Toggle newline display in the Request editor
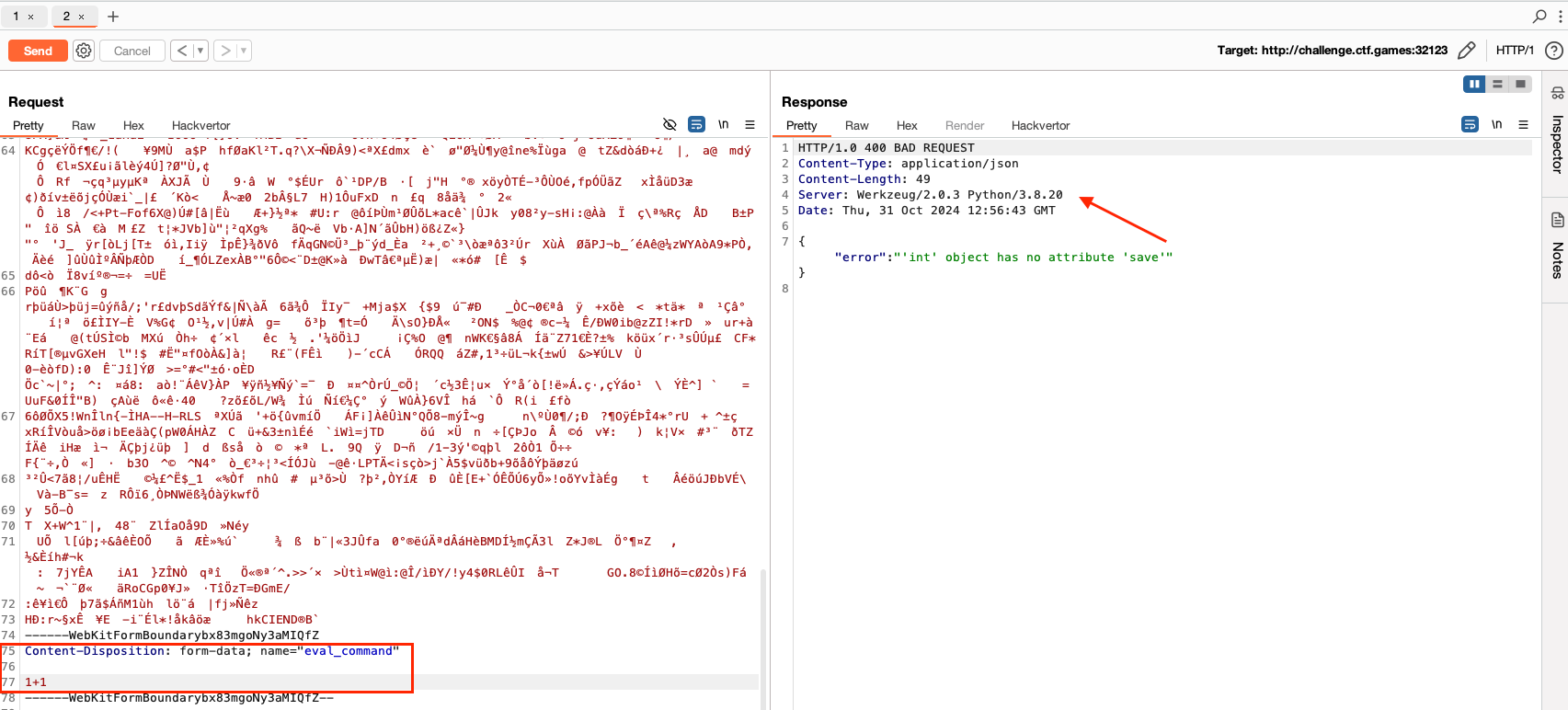Screen dimensions: 1568x710 click(724, 124)
